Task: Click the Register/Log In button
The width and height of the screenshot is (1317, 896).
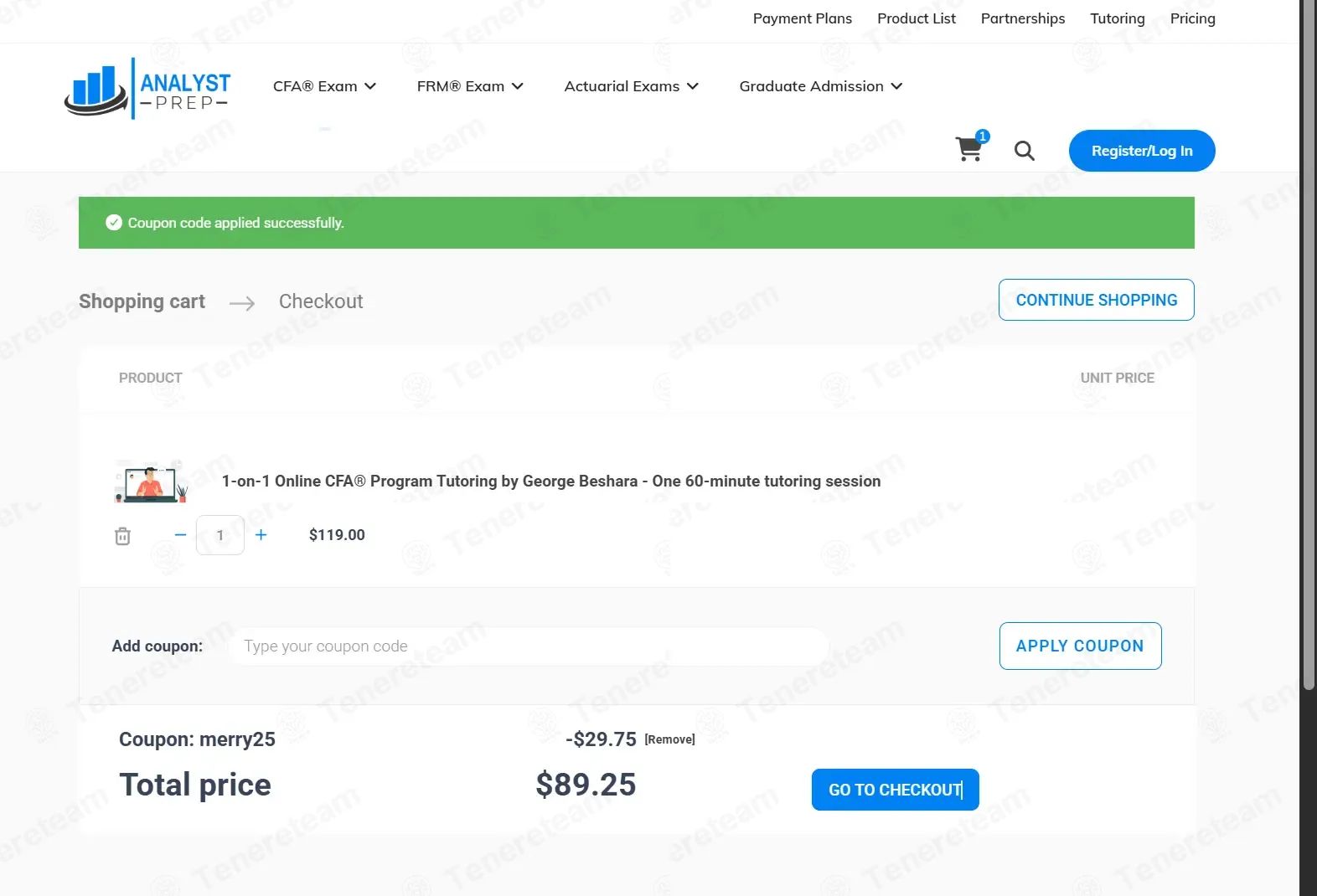Action: tap(1142, 151)
